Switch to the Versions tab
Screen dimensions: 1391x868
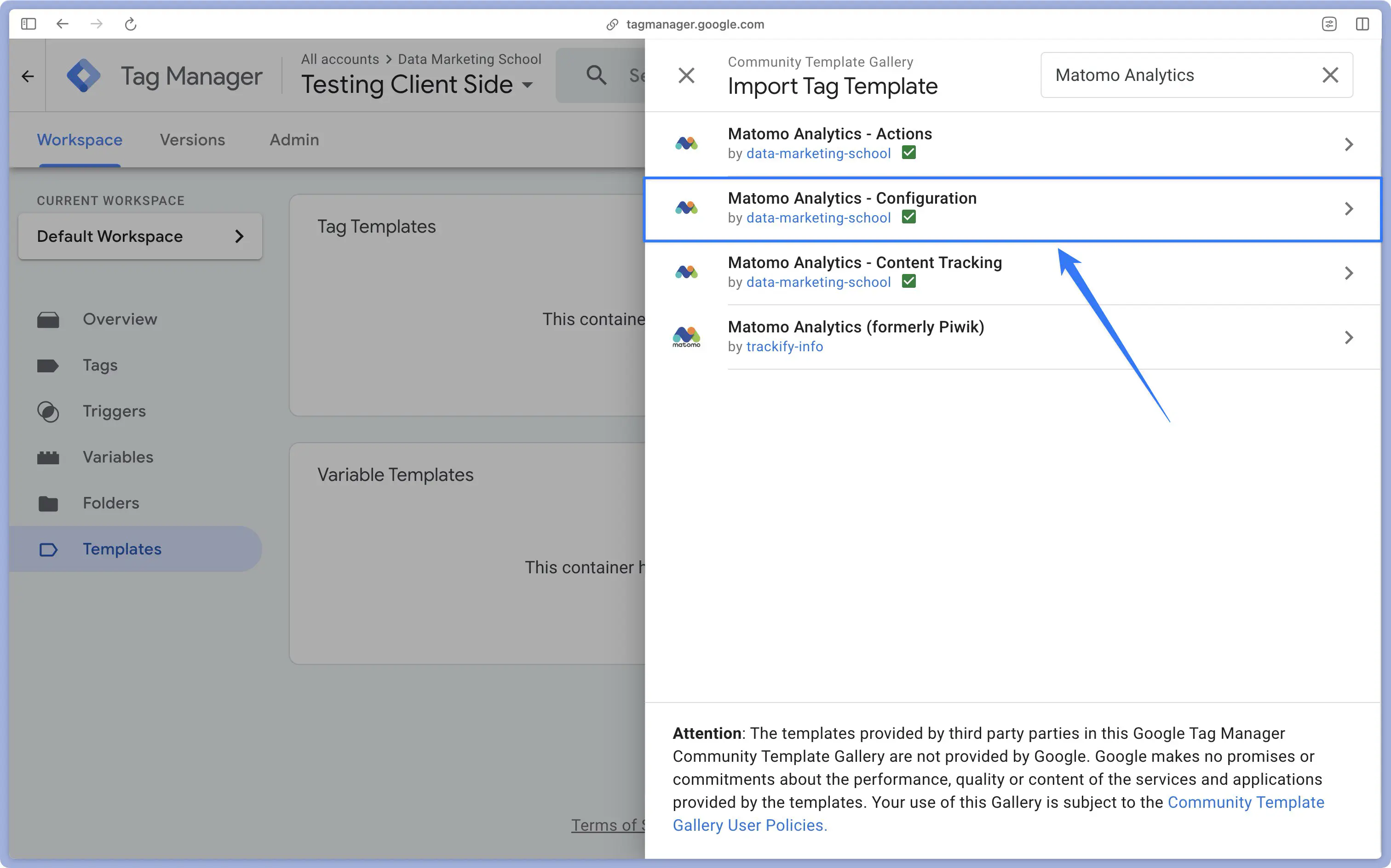(x=192, y=139)
